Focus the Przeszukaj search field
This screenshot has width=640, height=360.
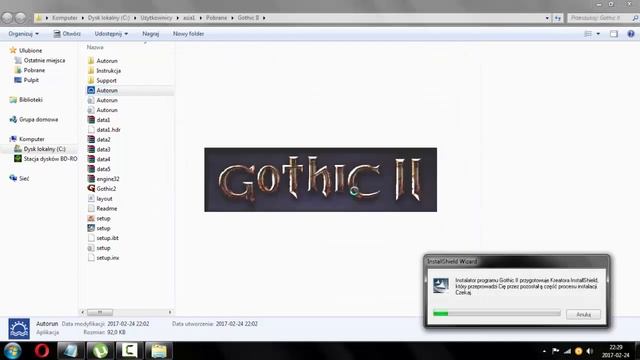pos(598,18)
